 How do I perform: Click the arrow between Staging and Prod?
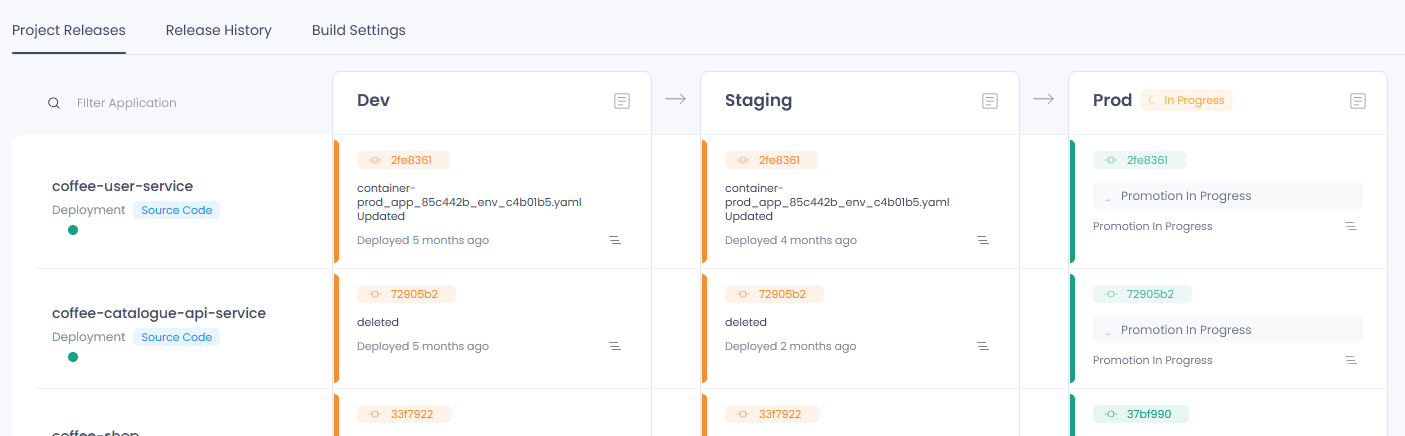coord(1044,99)
